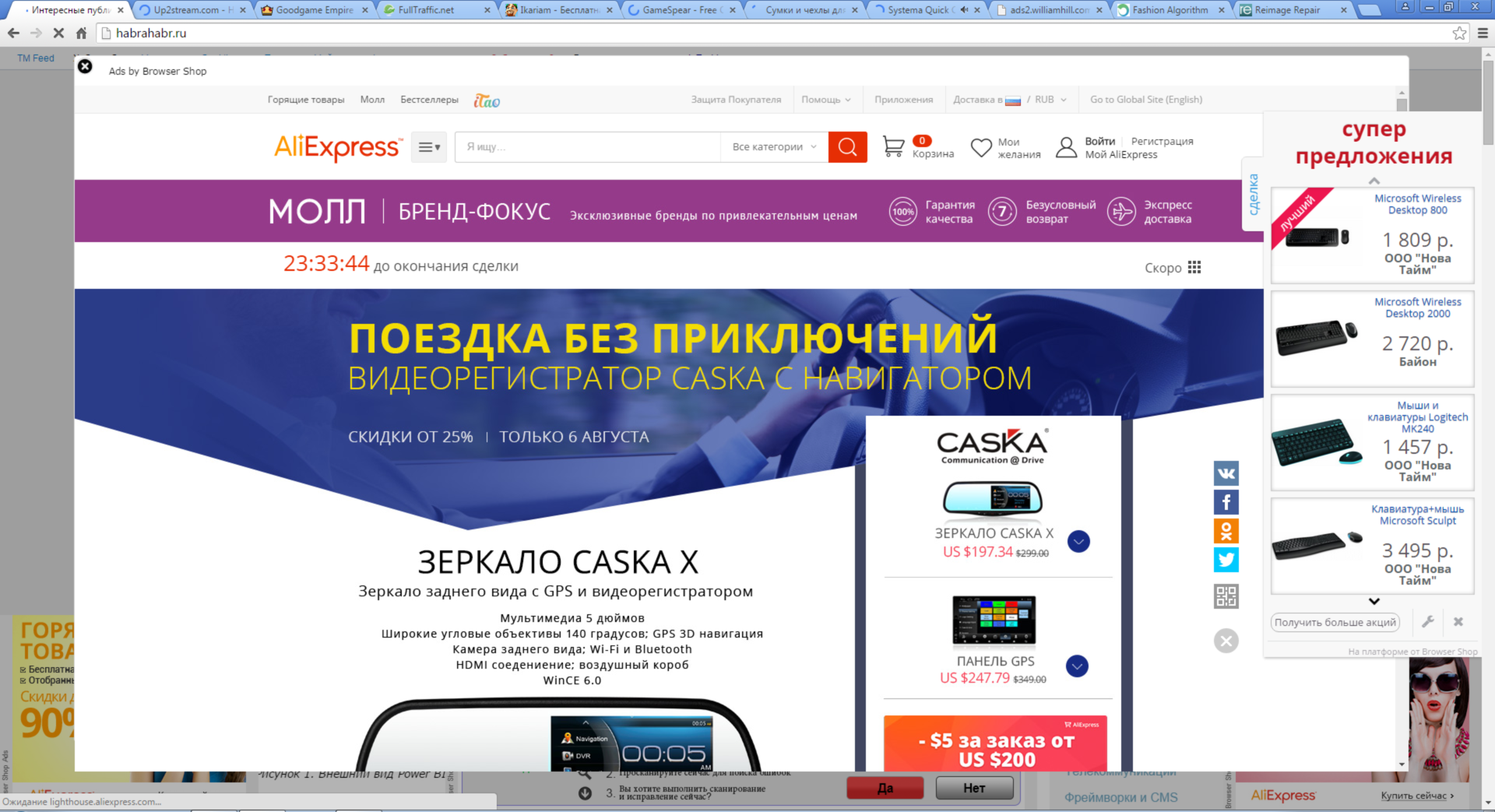Expand the 'Панель GPS' product arrow
Screen dimensions: 1495x812
click(1077, 666)
